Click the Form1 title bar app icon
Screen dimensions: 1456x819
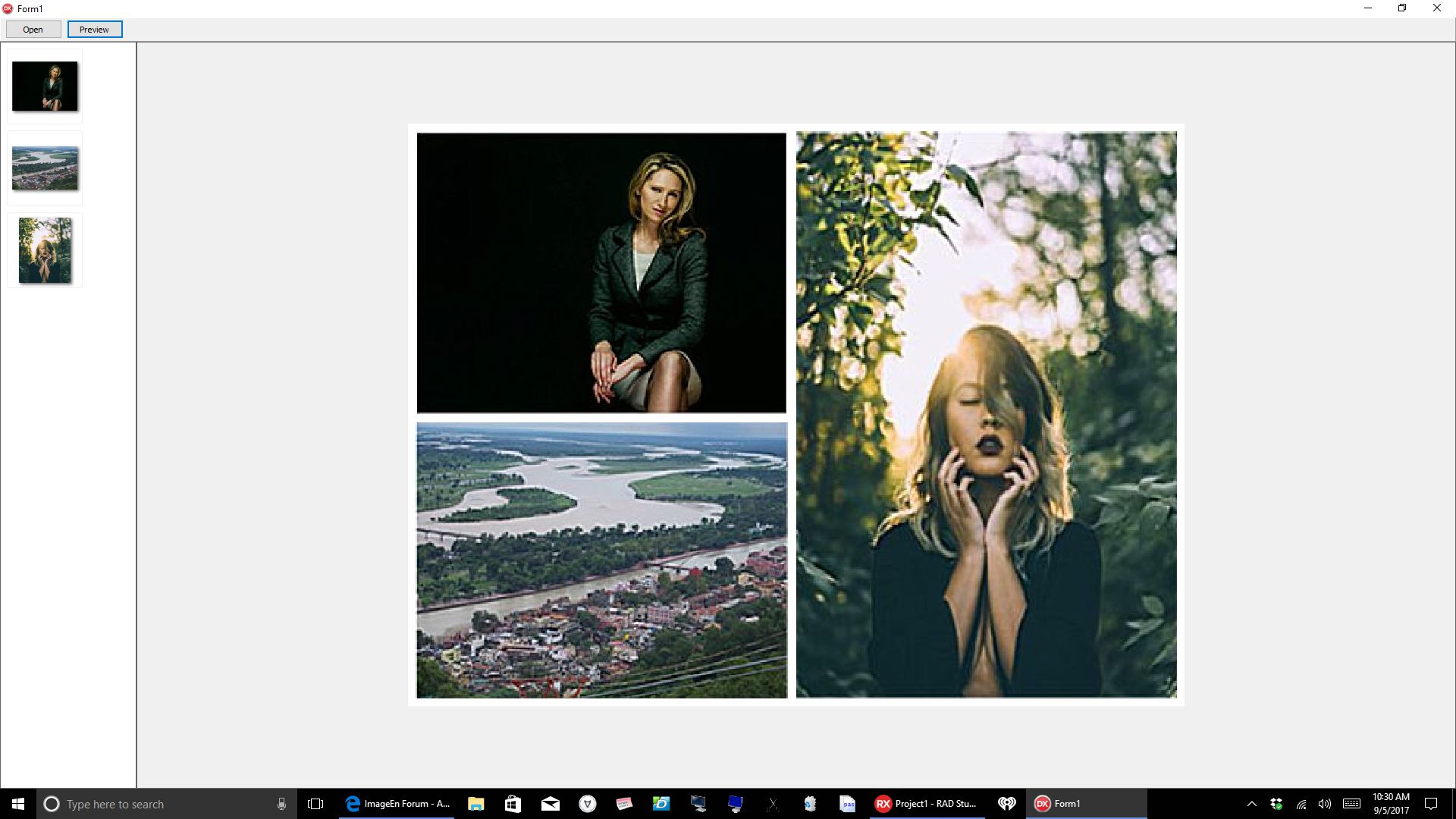click(x=8, y=8)
